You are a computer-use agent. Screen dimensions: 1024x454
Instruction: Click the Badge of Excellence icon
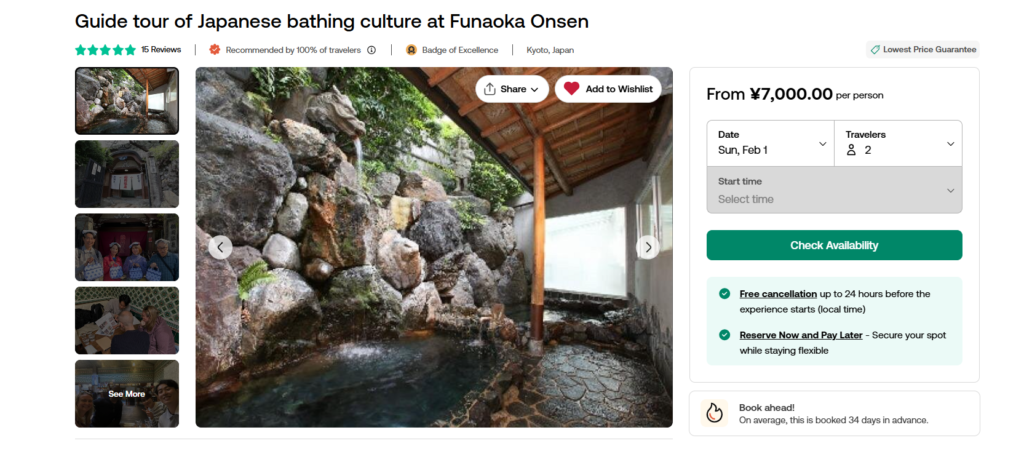click(411, 50)
